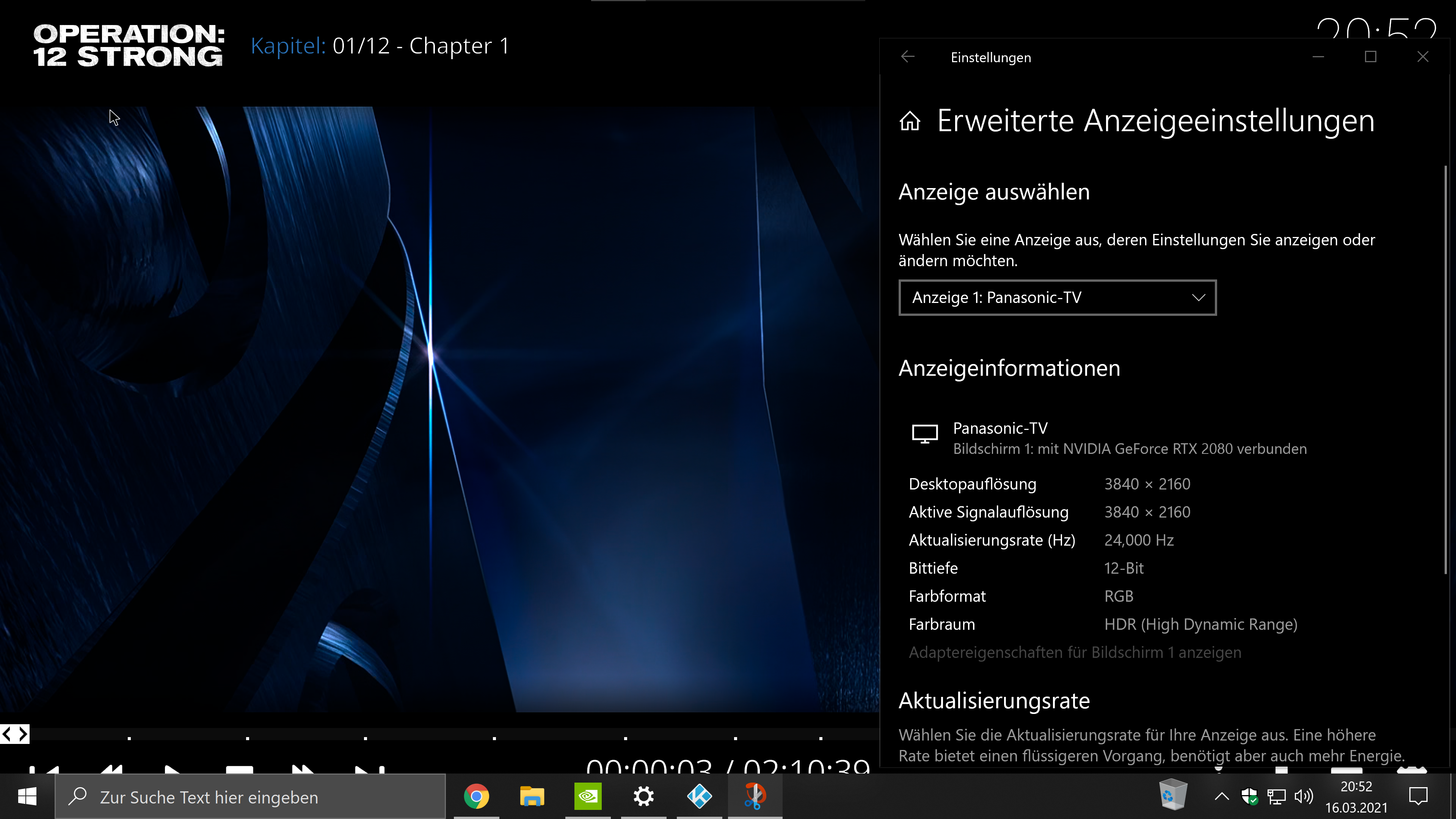
Task: Click the seek bar thumb handle
Action: coord(15,734)
